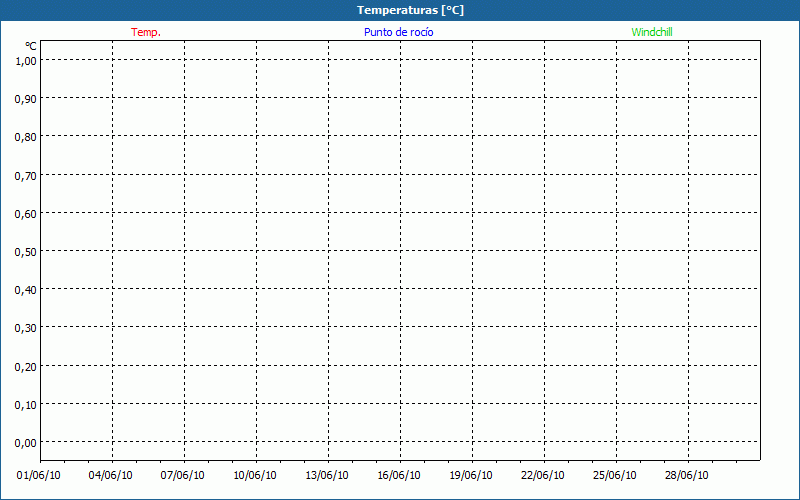The height and width of the screenshot is (500, 800).
Task: Click the 0,50 y-axis label
Action: pyautogui.click(x=26, y=251)
